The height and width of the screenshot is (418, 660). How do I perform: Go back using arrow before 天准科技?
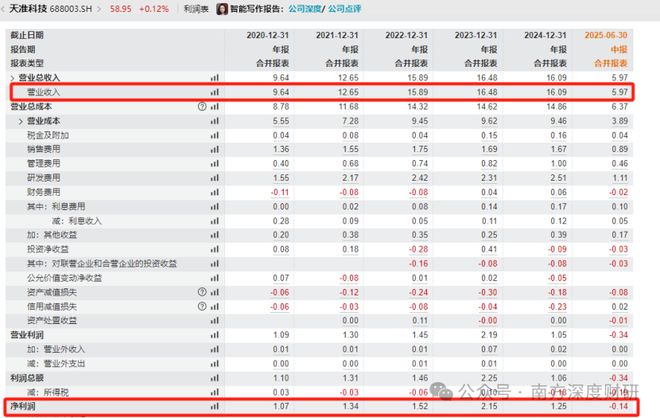[x=5, y=9]
